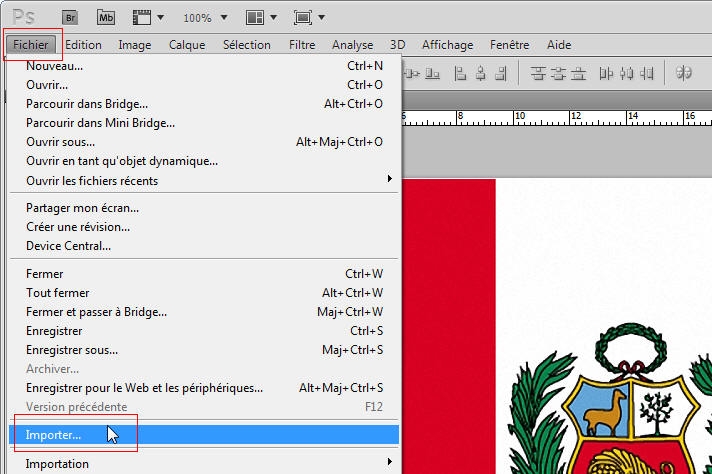Viewport: 712px width, 474px height.
Task: Click Enregistrer (Ctrl+S)
Action: tap(204, 331)
